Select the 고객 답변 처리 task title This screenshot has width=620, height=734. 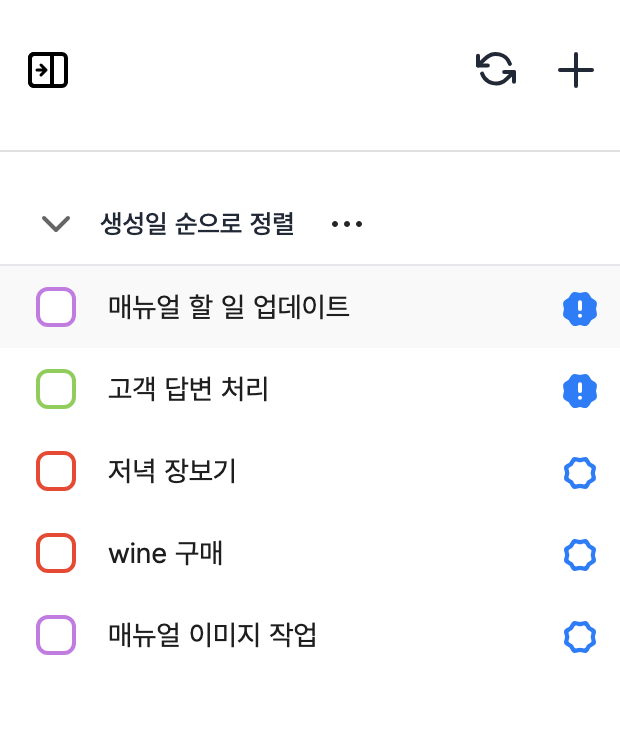(x=188, y=389)
